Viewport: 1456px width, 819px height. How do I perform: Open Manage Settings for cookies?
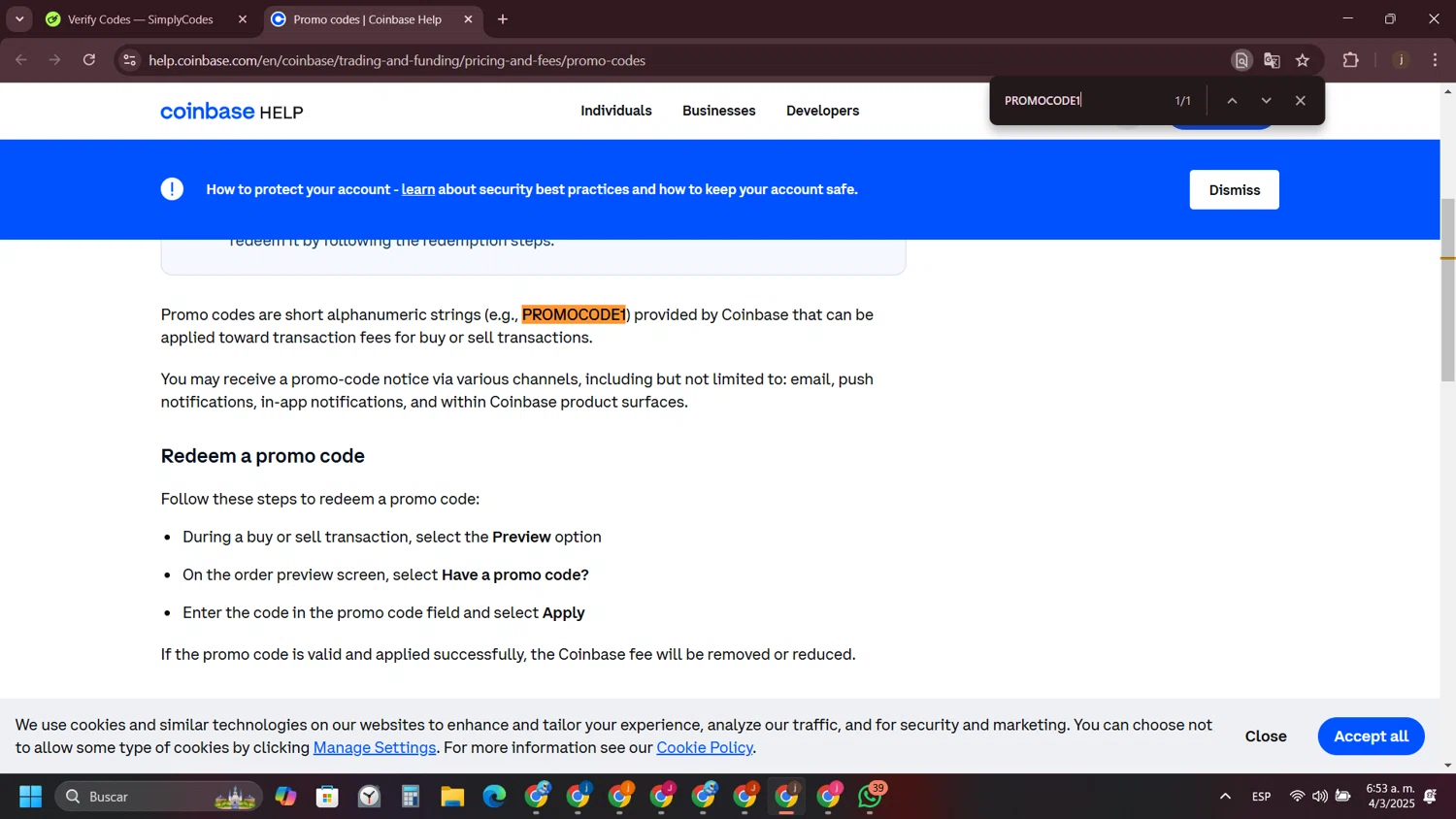pos(375,747)
